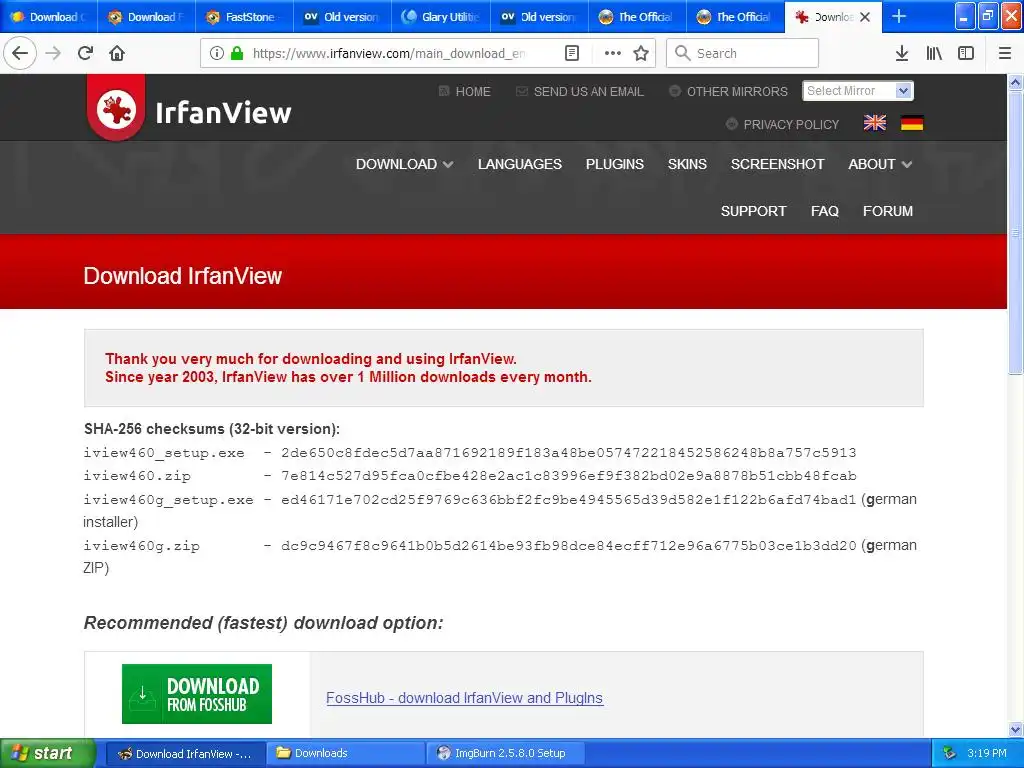Toggle reader view in address bar
The width and height of the screenshot is (1024, 768).
(x=571, y=53)
